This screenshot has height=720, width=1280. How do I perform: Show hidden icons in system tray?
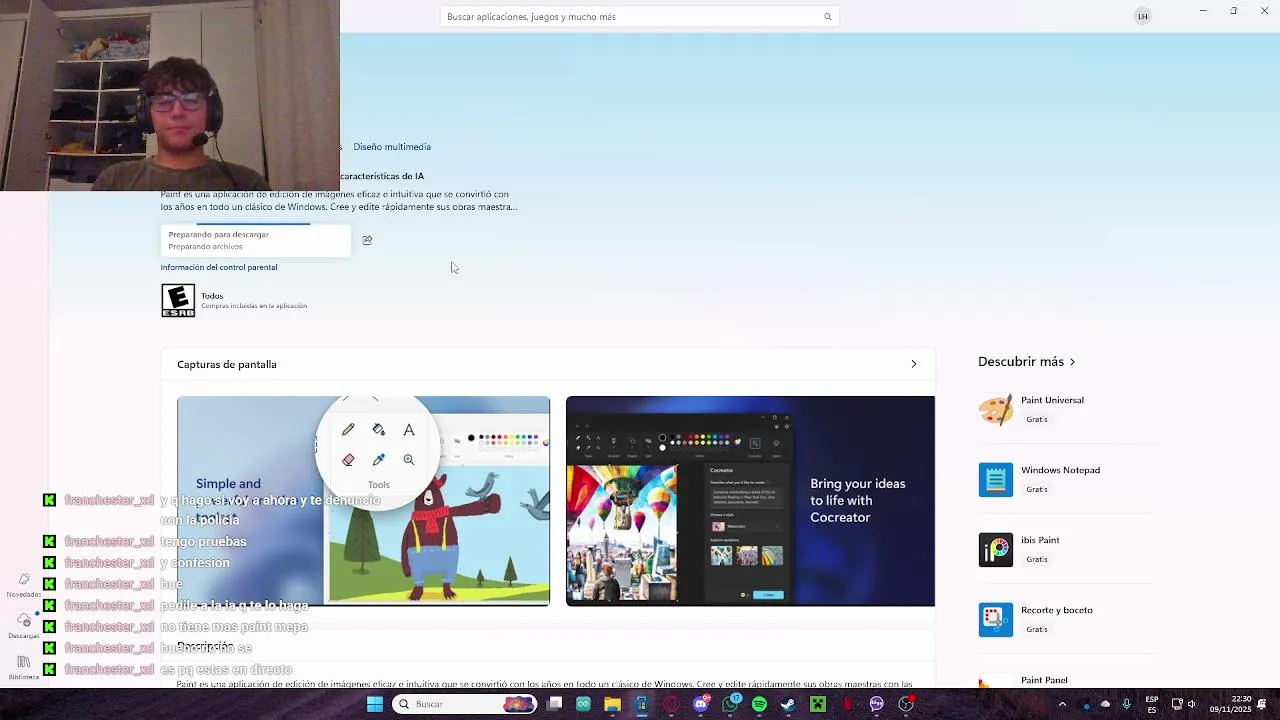(x=1062, y=704)
